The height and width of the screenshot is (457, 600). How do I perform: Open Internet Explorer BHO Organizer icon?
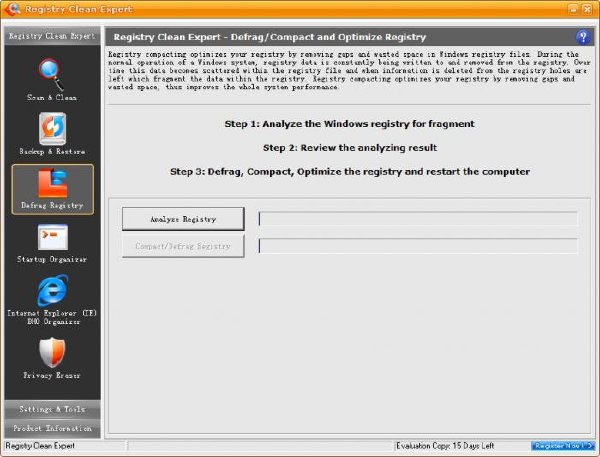[x=52, y=291]
